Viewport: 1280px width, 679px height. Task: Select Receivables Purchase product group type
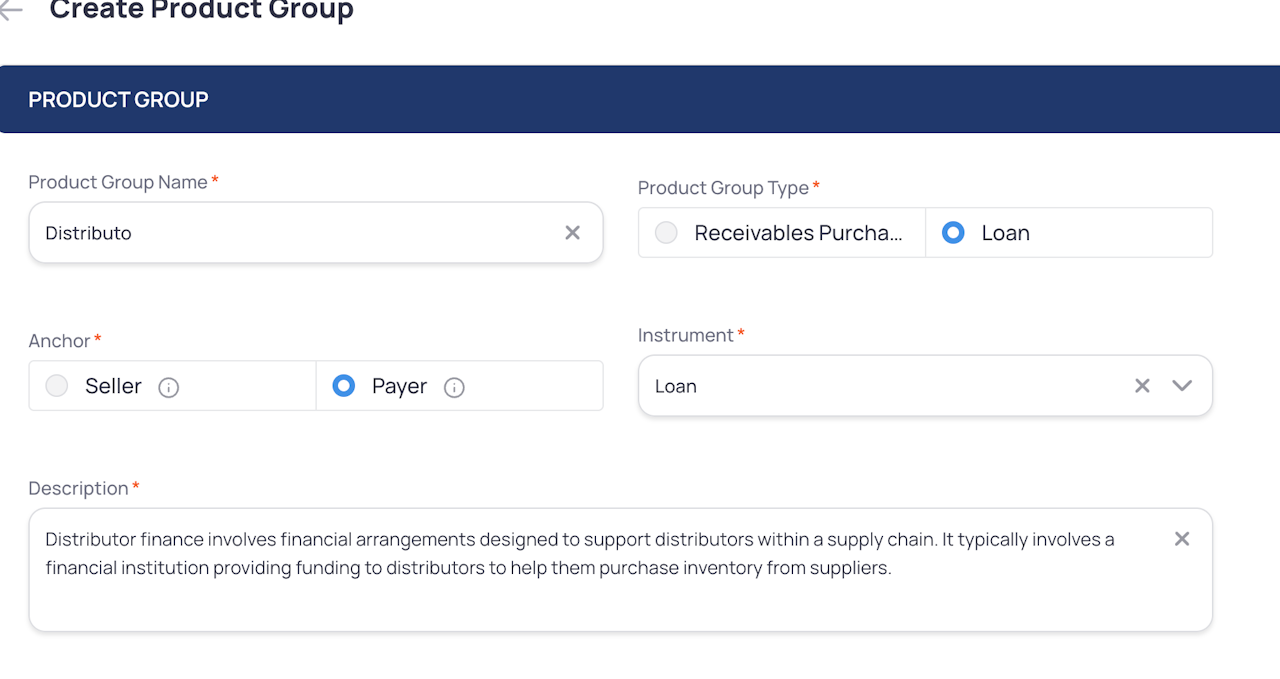pos(666,233)
